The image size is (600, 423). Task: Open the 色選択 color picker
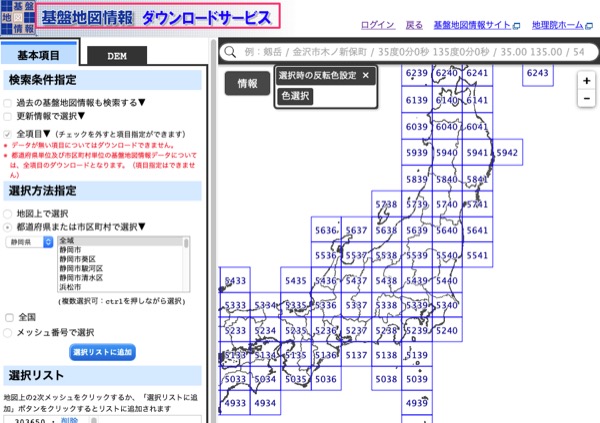(296, 96)
